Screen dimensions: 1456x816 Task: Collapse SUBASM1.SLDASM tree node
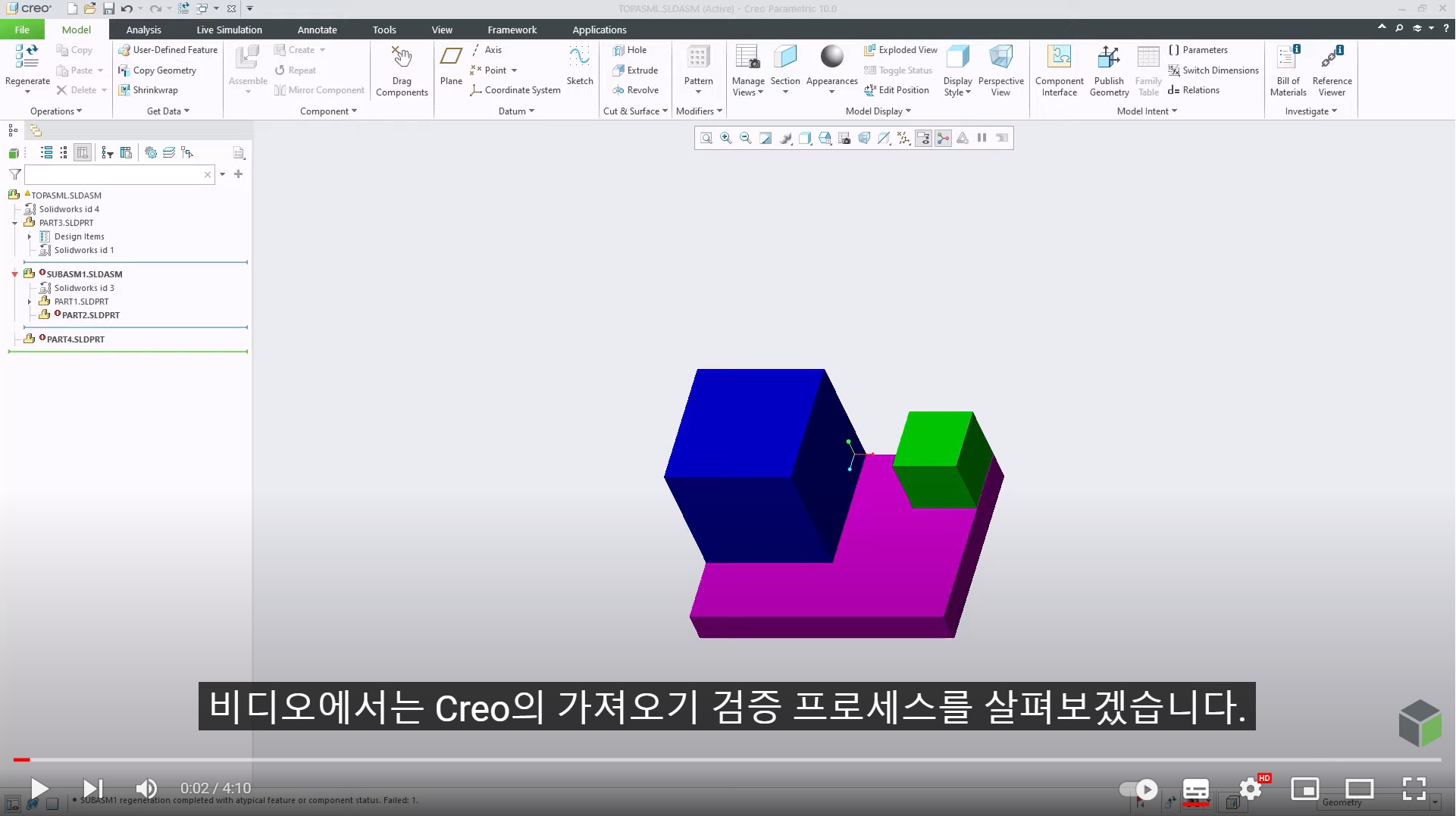pyautogui.click(x=14, y=274)
